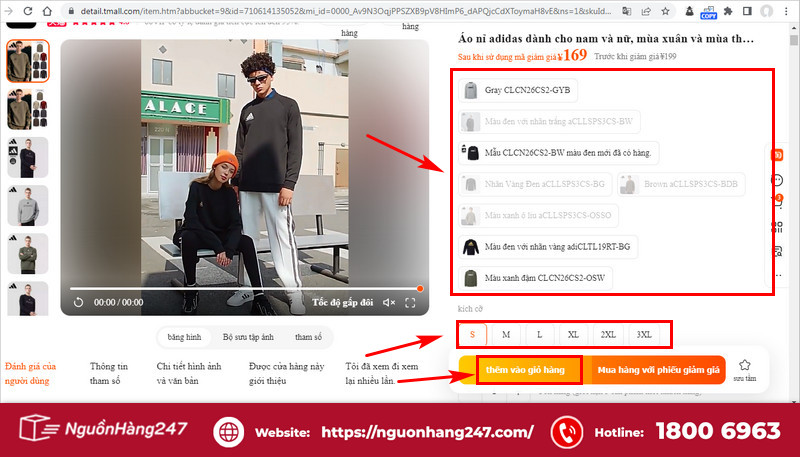The image size is (800, 457).
Task: Select size S option
Action: tap(472, 334)
